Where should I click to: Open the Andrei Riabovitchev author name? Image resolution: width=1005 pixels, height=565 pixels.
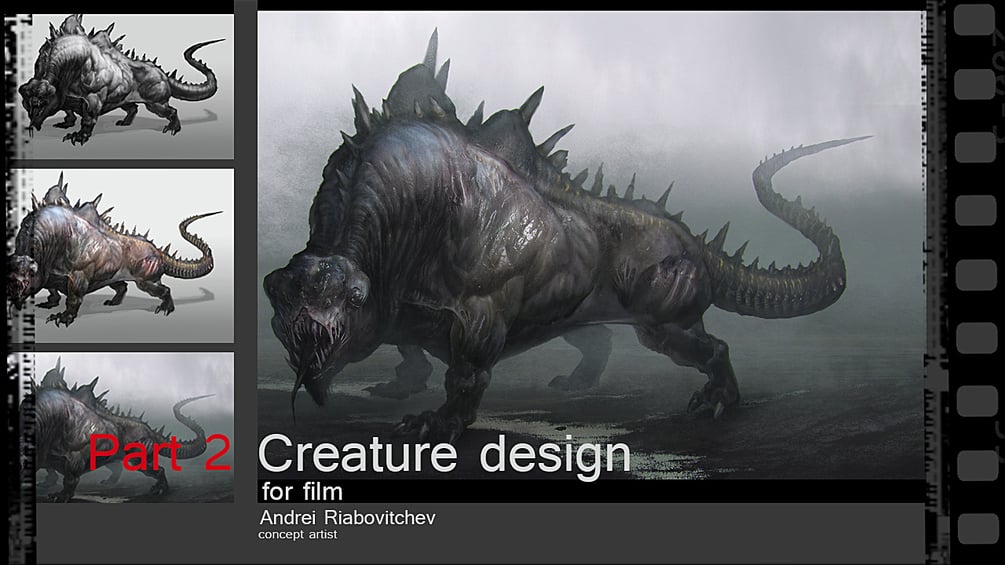coord(347,517)
